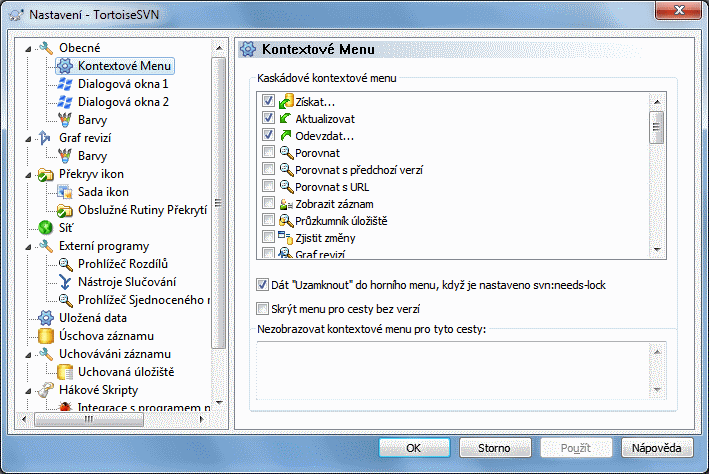Click the merge icon for Nástroje Slučování
The width and height of the screenshot is (709, 474).
tap(65, 282)
